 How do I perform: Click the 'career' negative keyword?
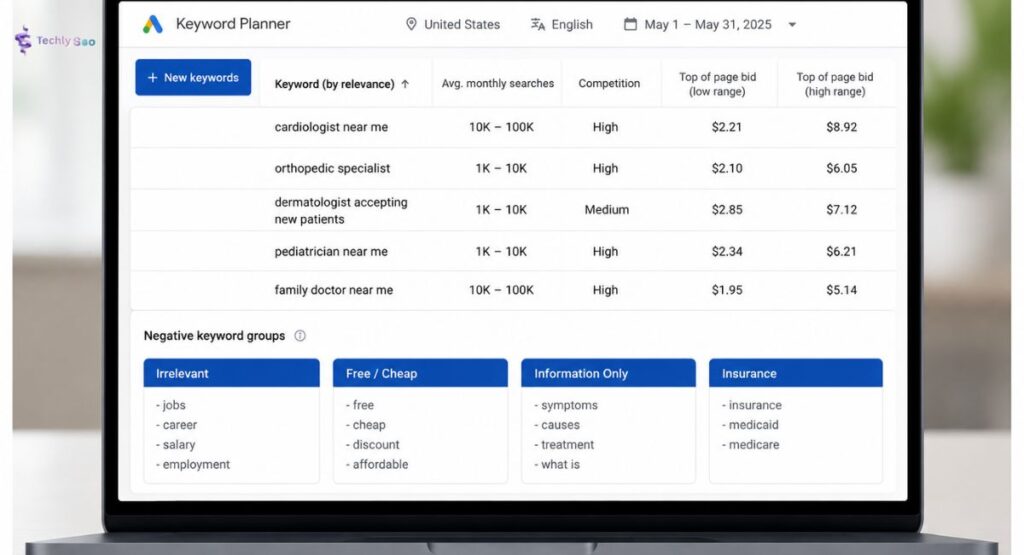click(x=180, y=424)
